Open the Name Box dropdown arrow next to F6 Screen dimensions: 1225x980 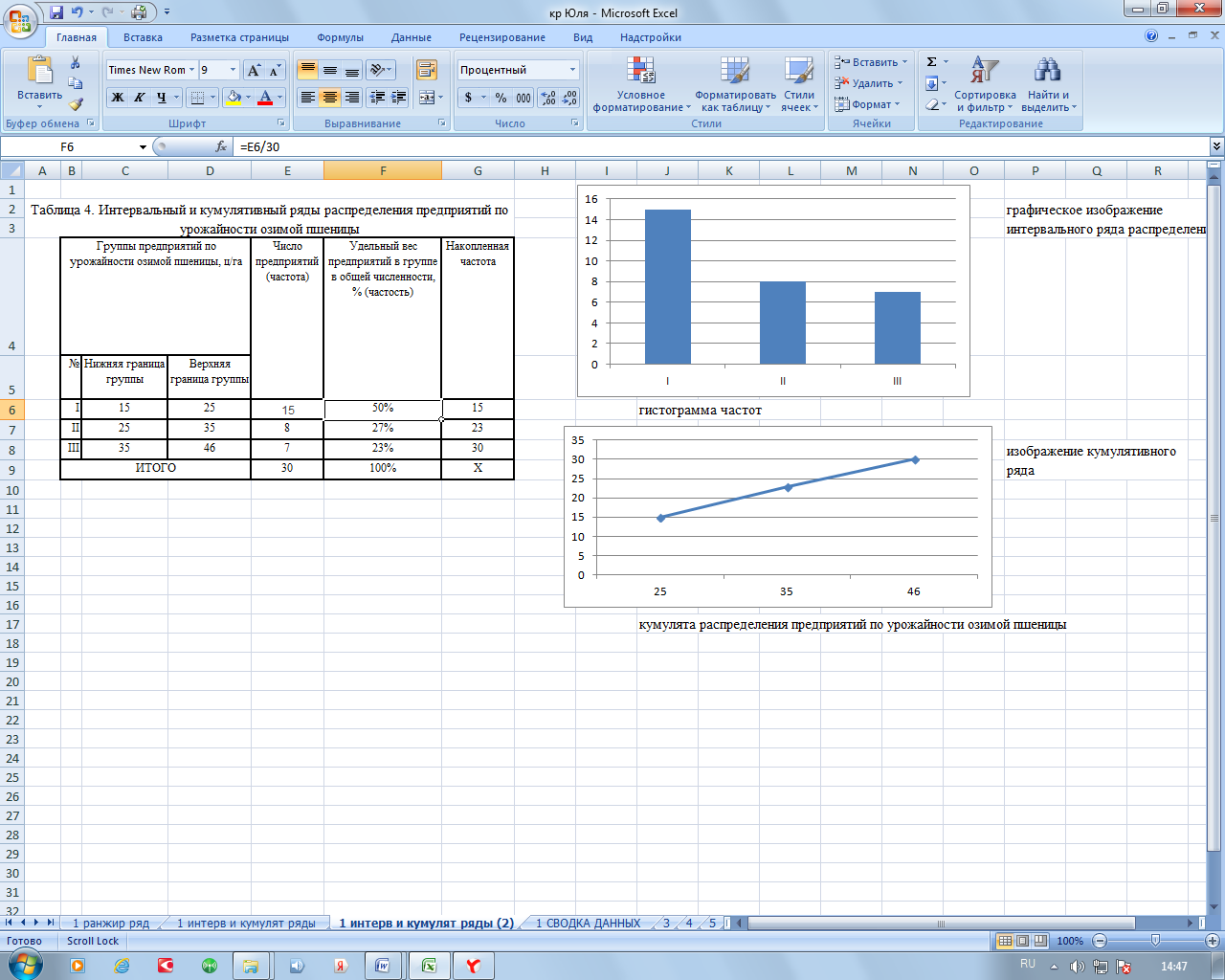pyautogui.click(x=143, y=146)
